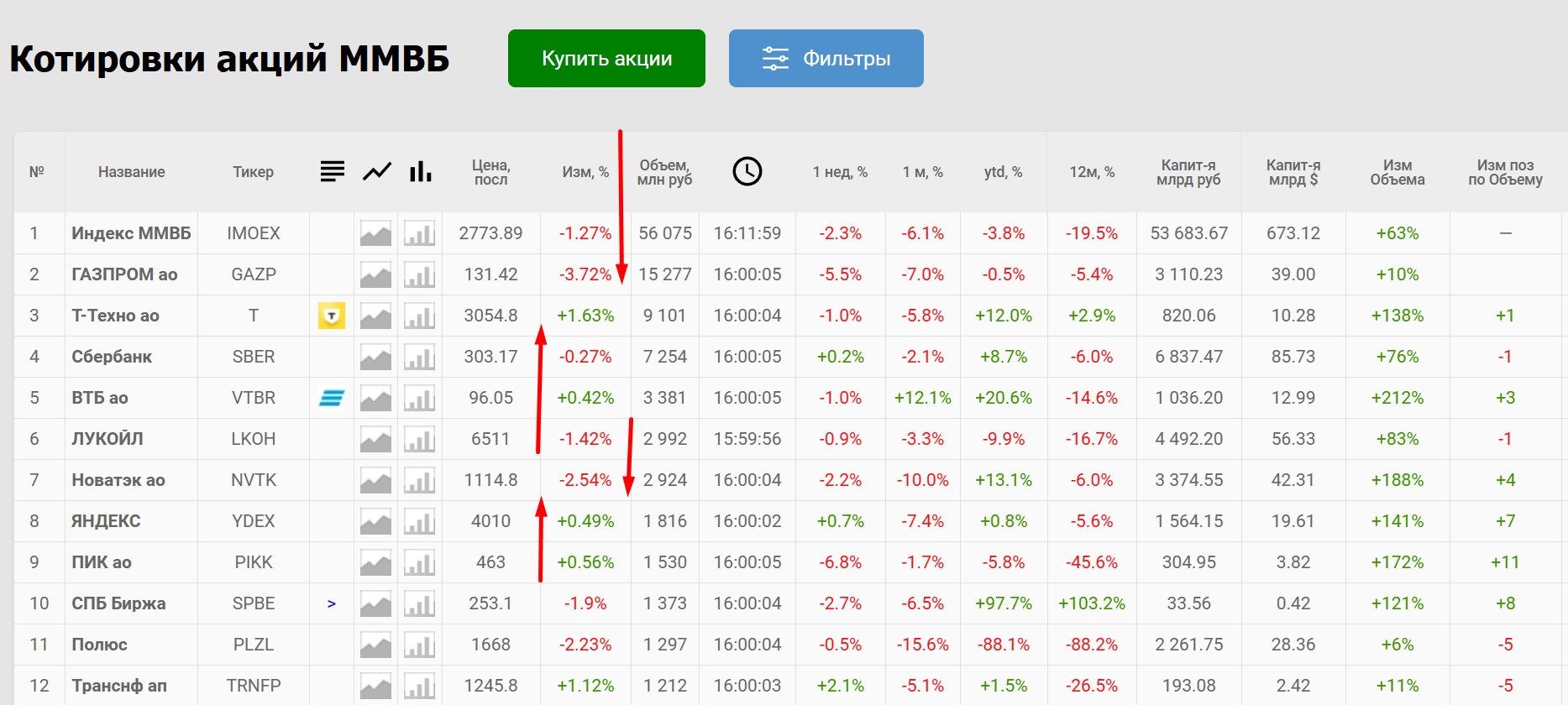Open area chart icon for СПБ Биржа
Screen dimensions: 1568x705
tap(375, 603)
